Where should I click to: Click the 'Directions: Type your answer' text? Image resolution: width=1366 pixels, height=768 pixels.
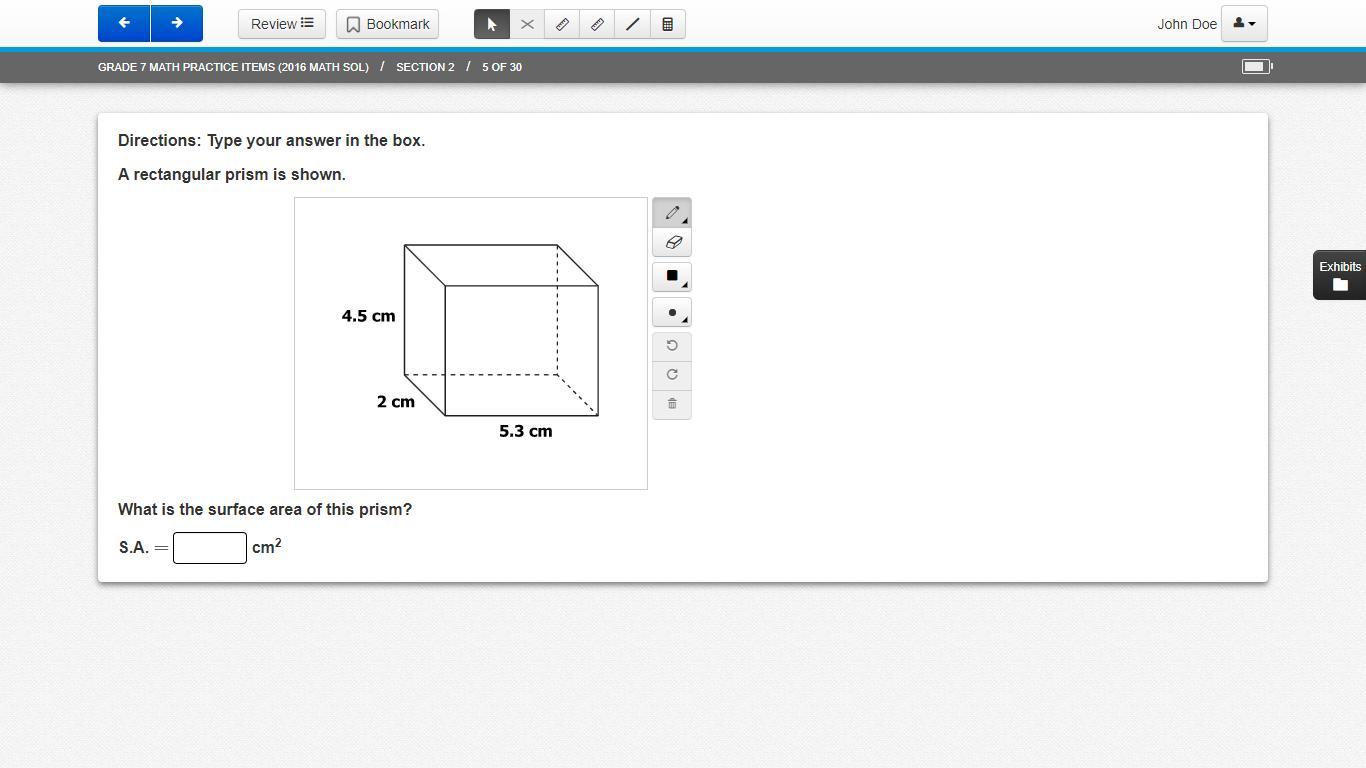pos(272,141)
